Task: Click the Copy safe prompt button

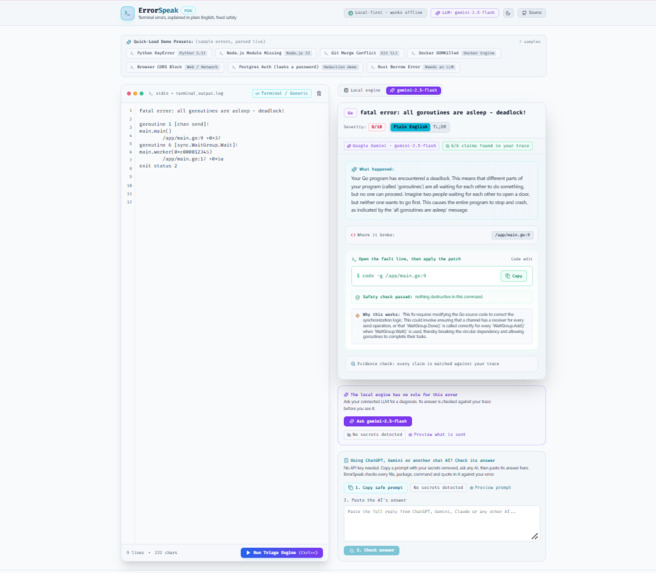Action: click(x=375, y=488)
